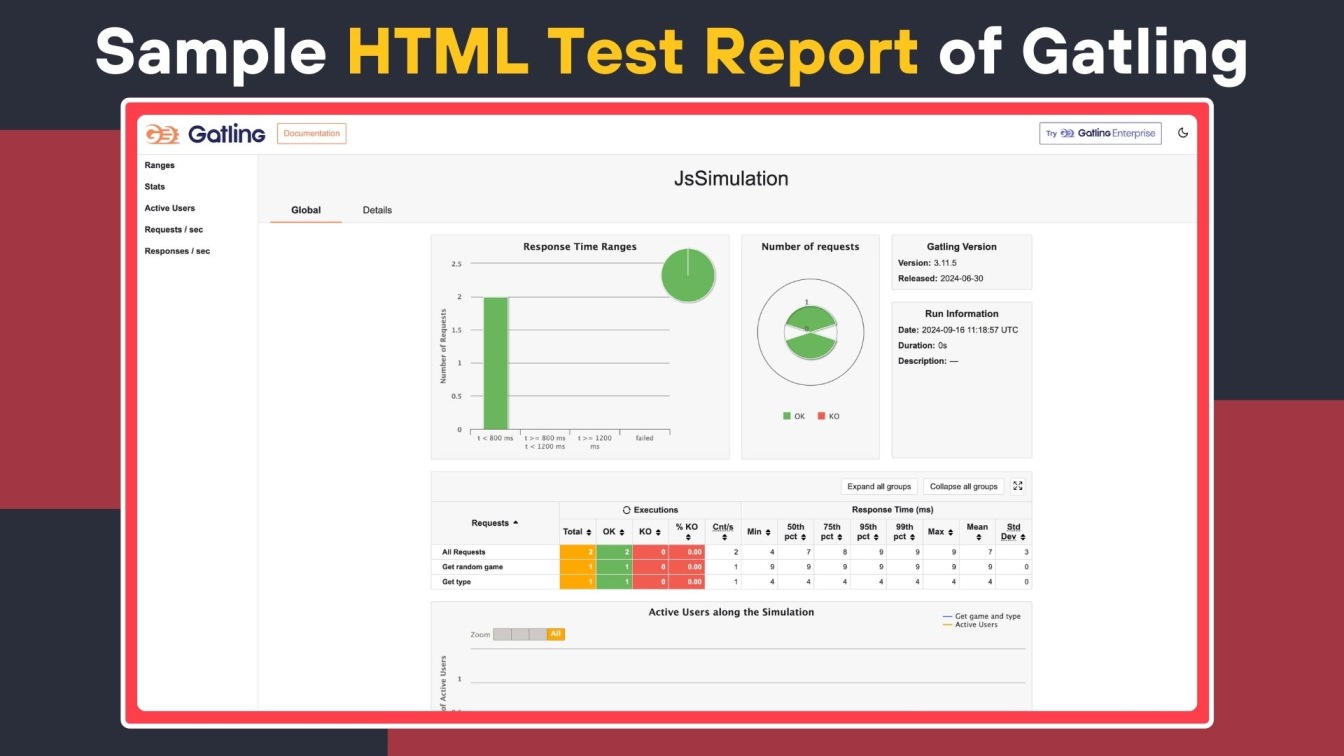Jump to Active Users section in sidebar
Screen dimensions: 1344x756
[x=170, y=208]
